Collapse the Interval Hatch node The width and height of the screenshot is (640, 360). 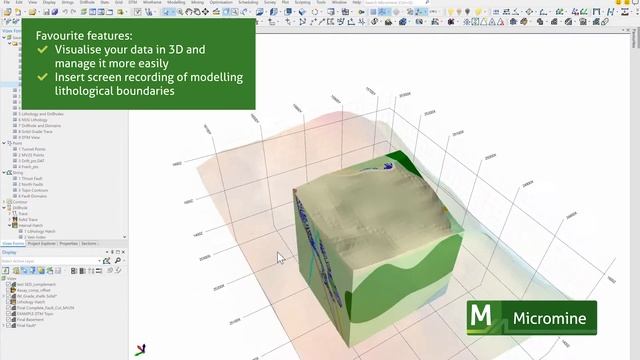pos(10,225)
